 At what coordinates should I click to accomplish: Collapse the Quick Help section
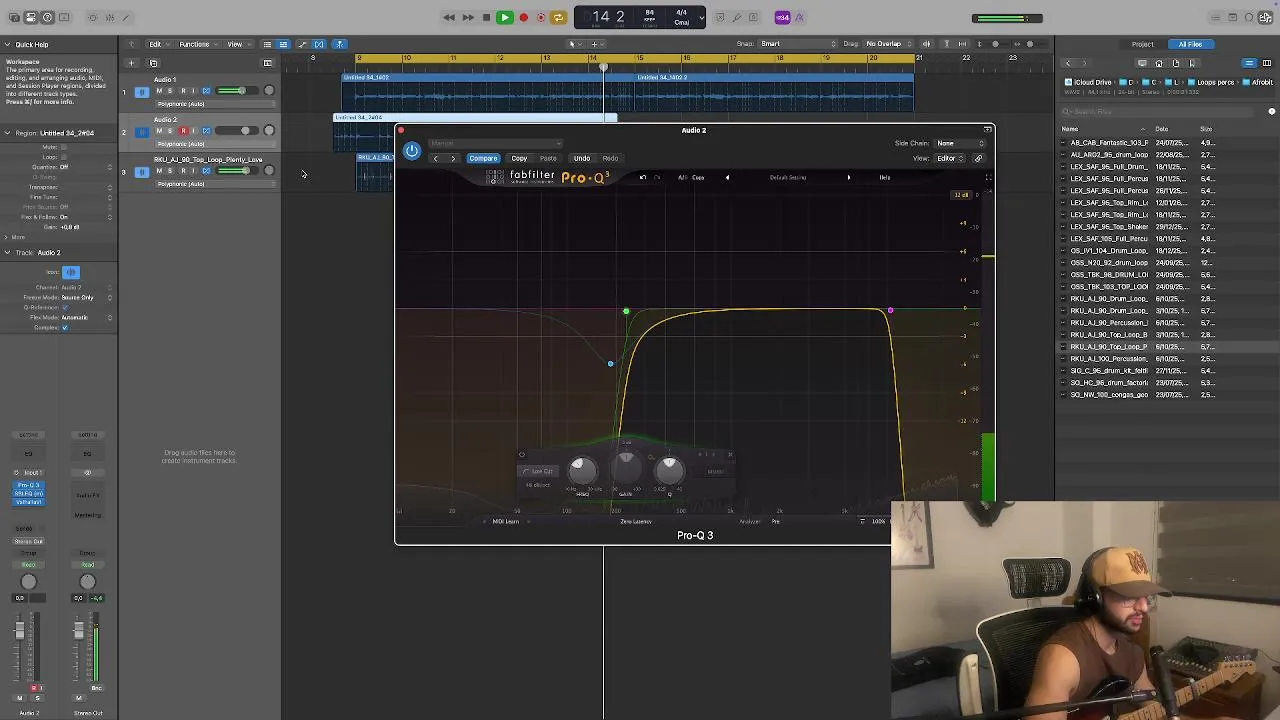tap(7, 44)
